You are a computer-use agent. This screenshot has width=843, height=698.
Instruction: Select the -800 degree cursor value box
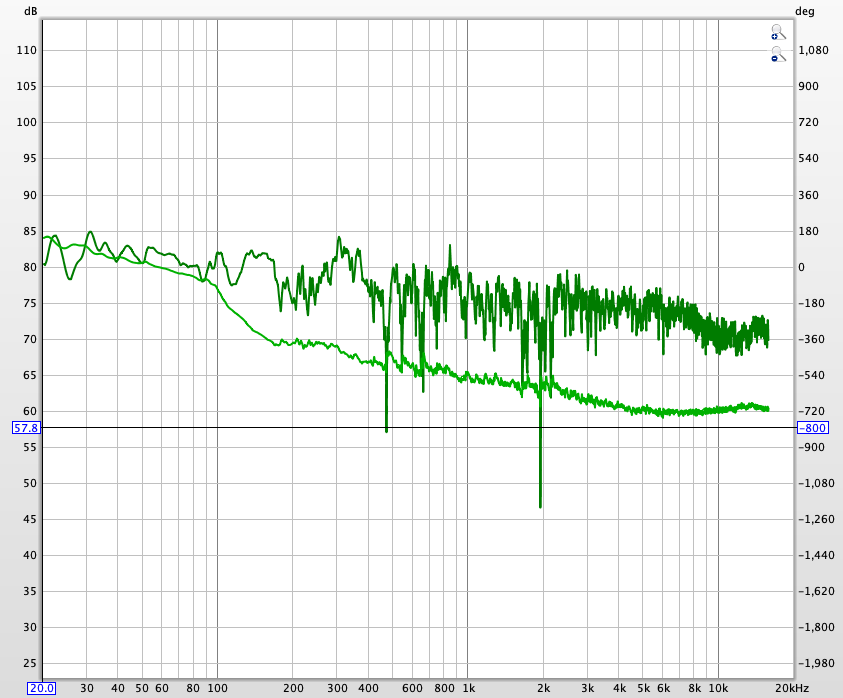click(x=812, y=428)
